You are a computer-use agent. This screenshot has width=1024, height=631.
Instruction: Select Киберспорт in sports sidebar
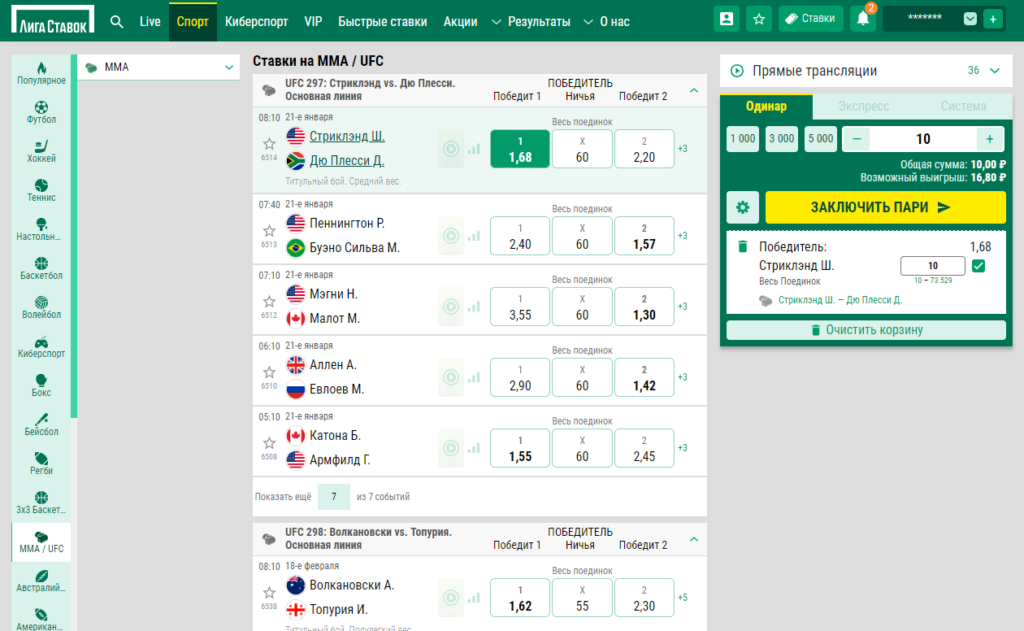(41, 347)
